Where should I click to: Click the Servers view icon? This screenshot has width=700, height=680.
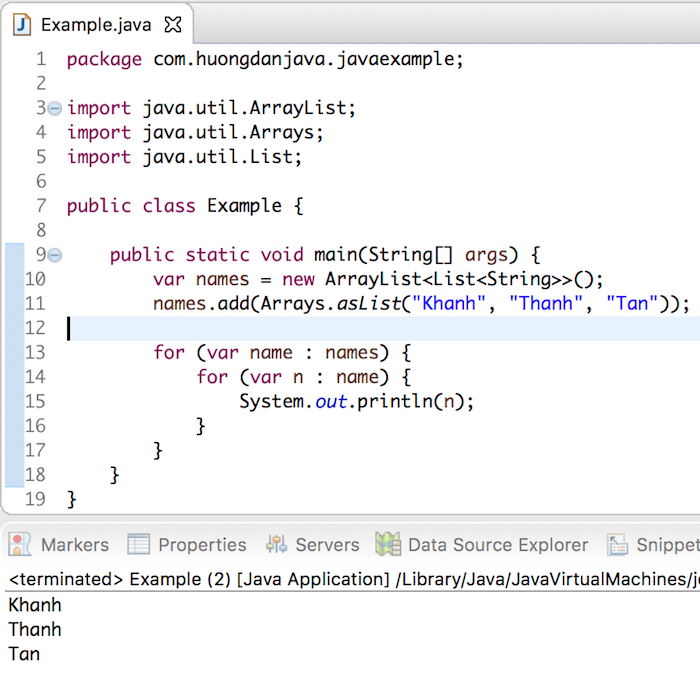click(276, 545)
